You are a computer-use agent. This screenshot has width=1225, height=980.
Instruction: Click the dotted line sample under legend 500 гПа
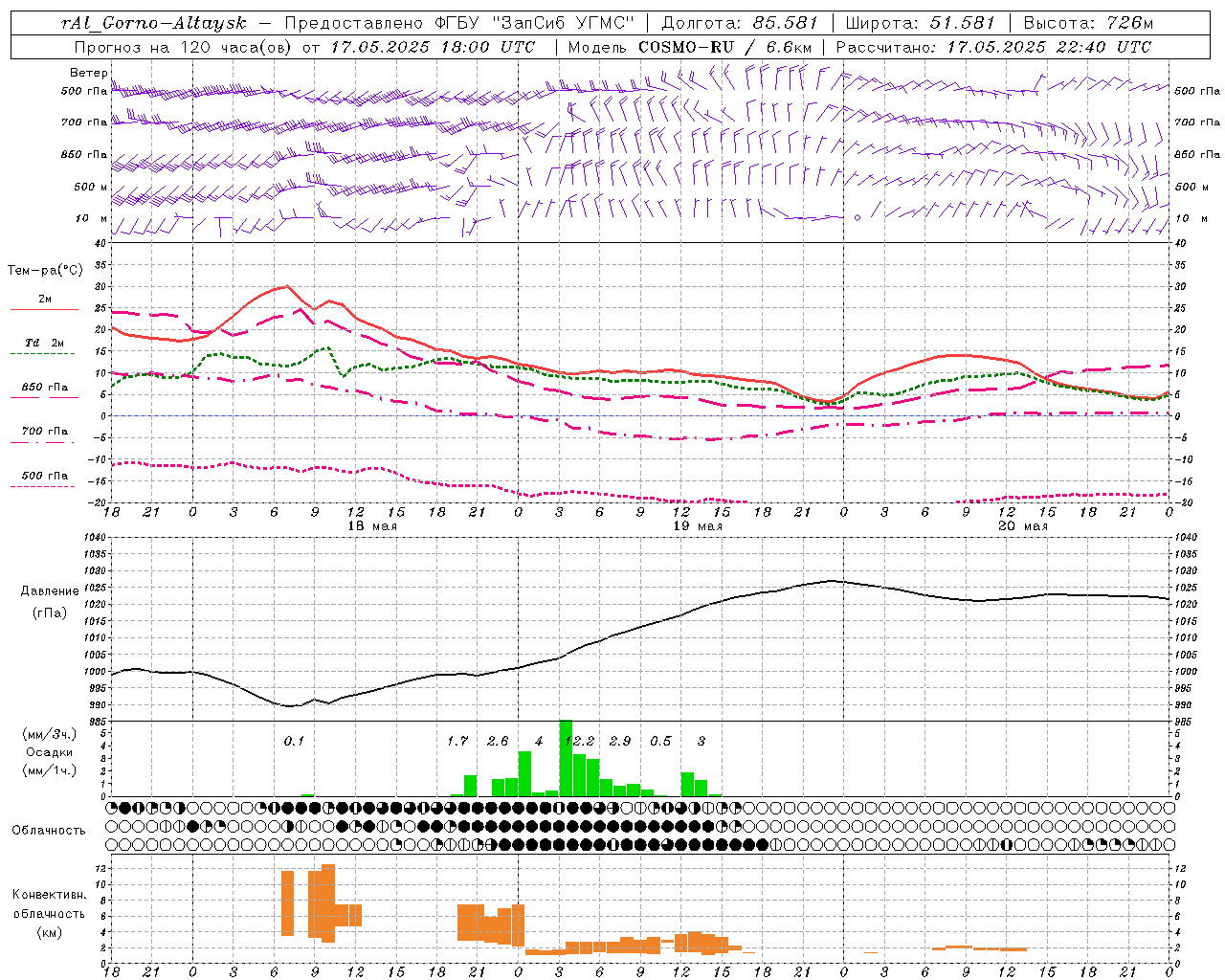42,487
